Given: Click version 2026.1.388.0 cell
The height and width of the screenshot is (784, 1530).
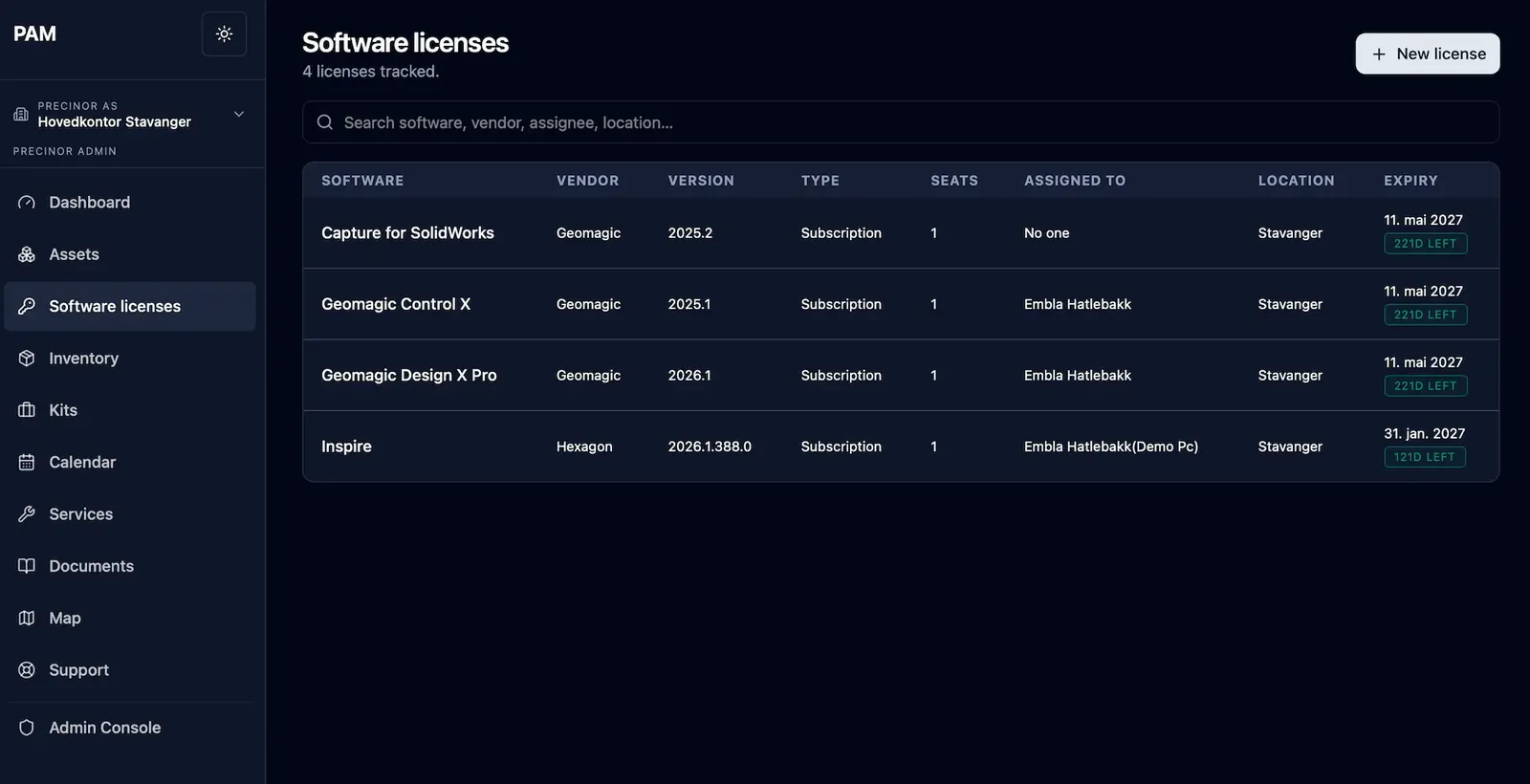Looking at the screenshot, I should (x=710, y=446).
